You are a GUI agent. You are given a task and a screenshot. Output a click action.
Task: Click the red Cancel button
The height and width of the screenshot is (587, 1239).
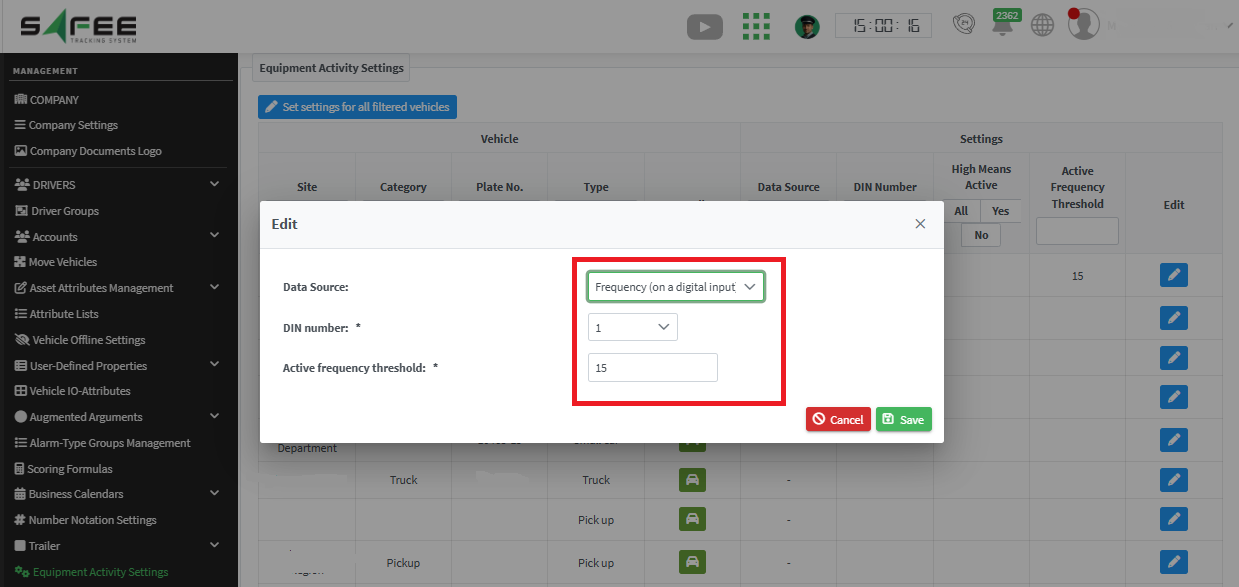pos(837,420)
